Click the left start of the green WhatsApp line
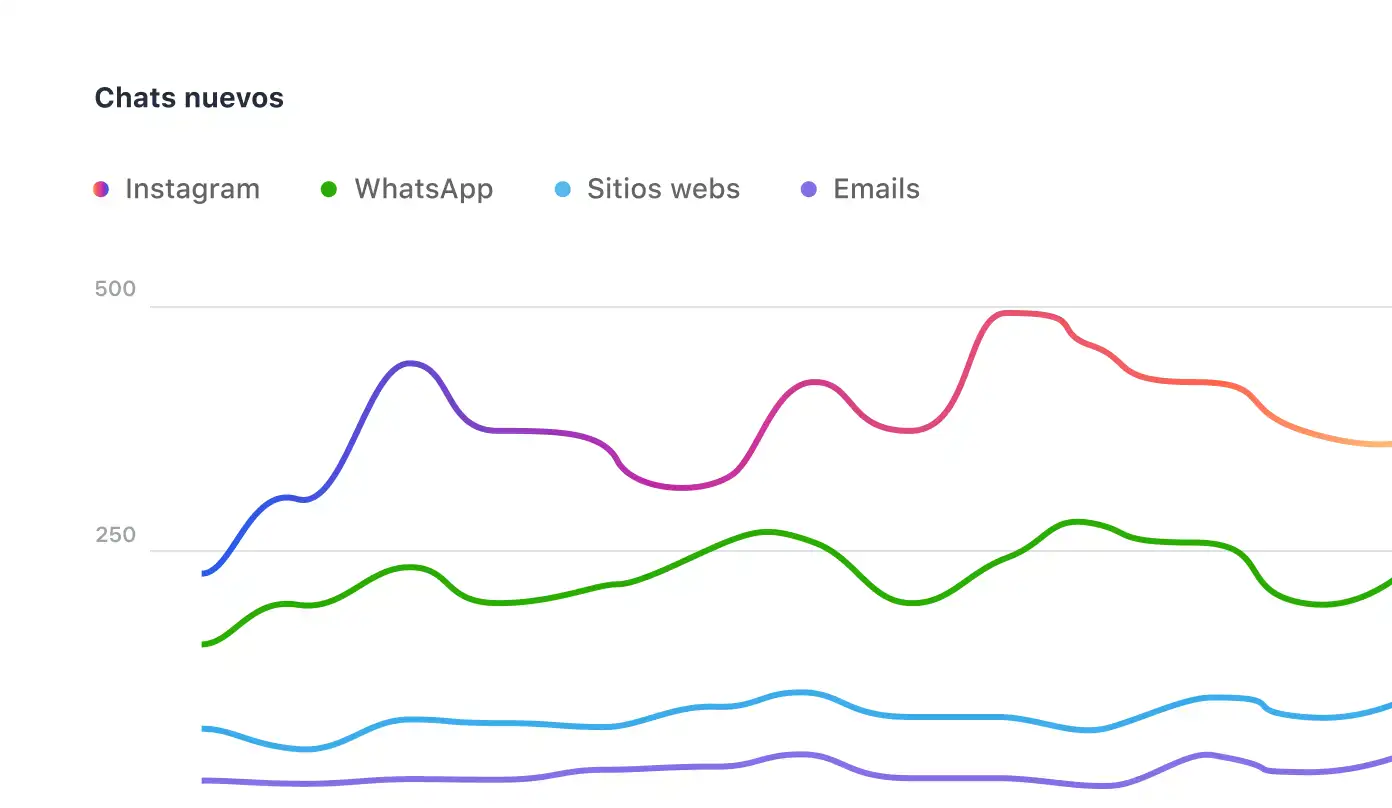 click(205, 644)
